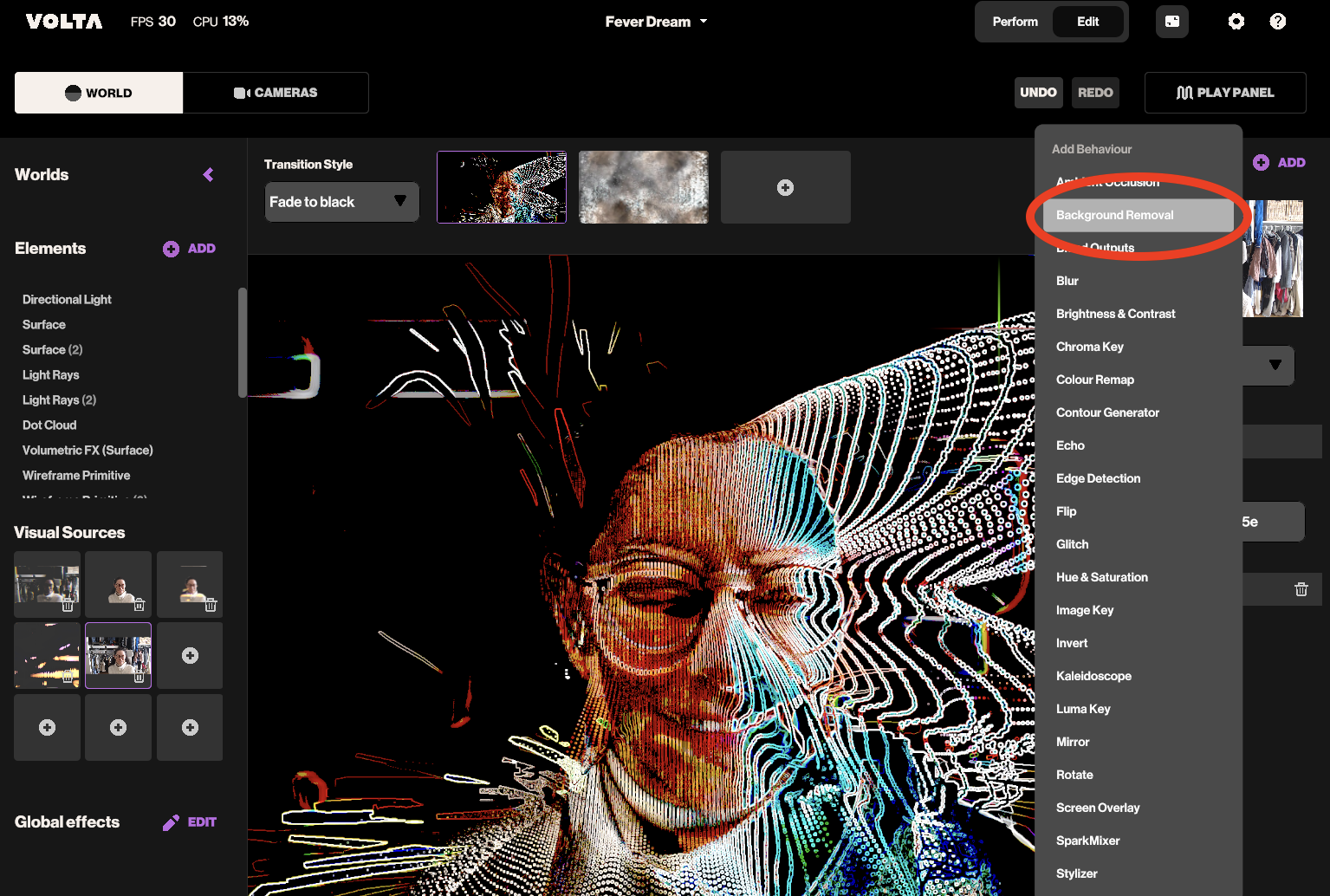The height and width of the screenshot is (896, 1330).
Task: Click the plus icon to add an Element
Action: point(172,250)
